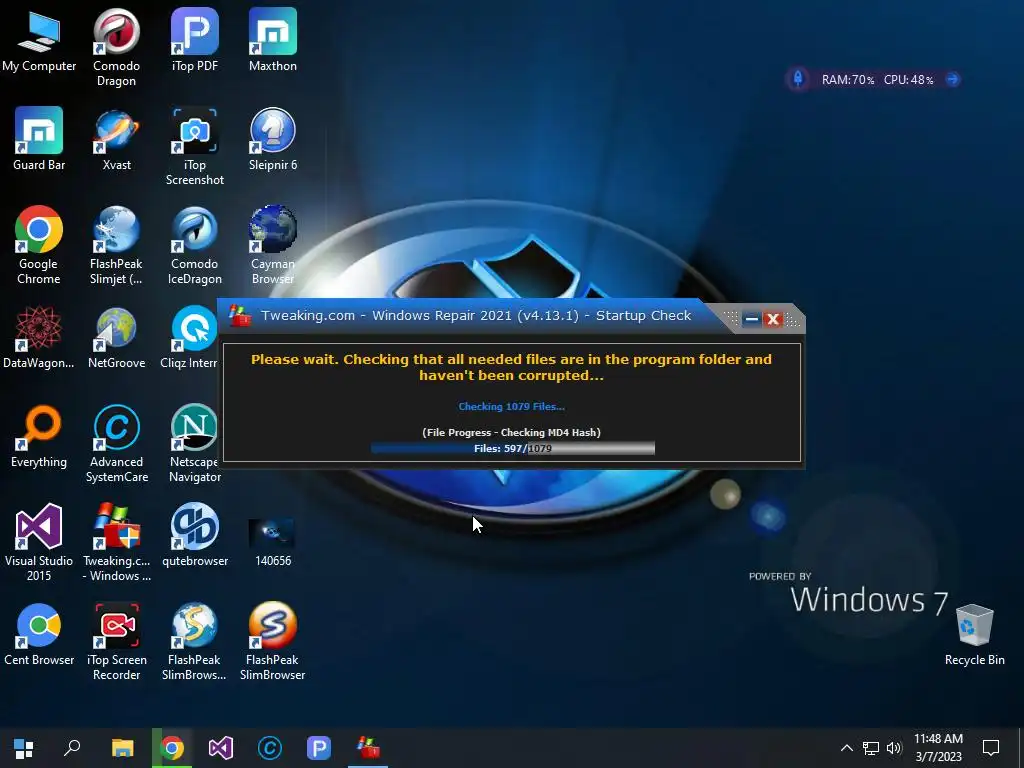Click the Files 597/1079 progress bar
This screenshot has height=768, width=1024.
(513, 448)
